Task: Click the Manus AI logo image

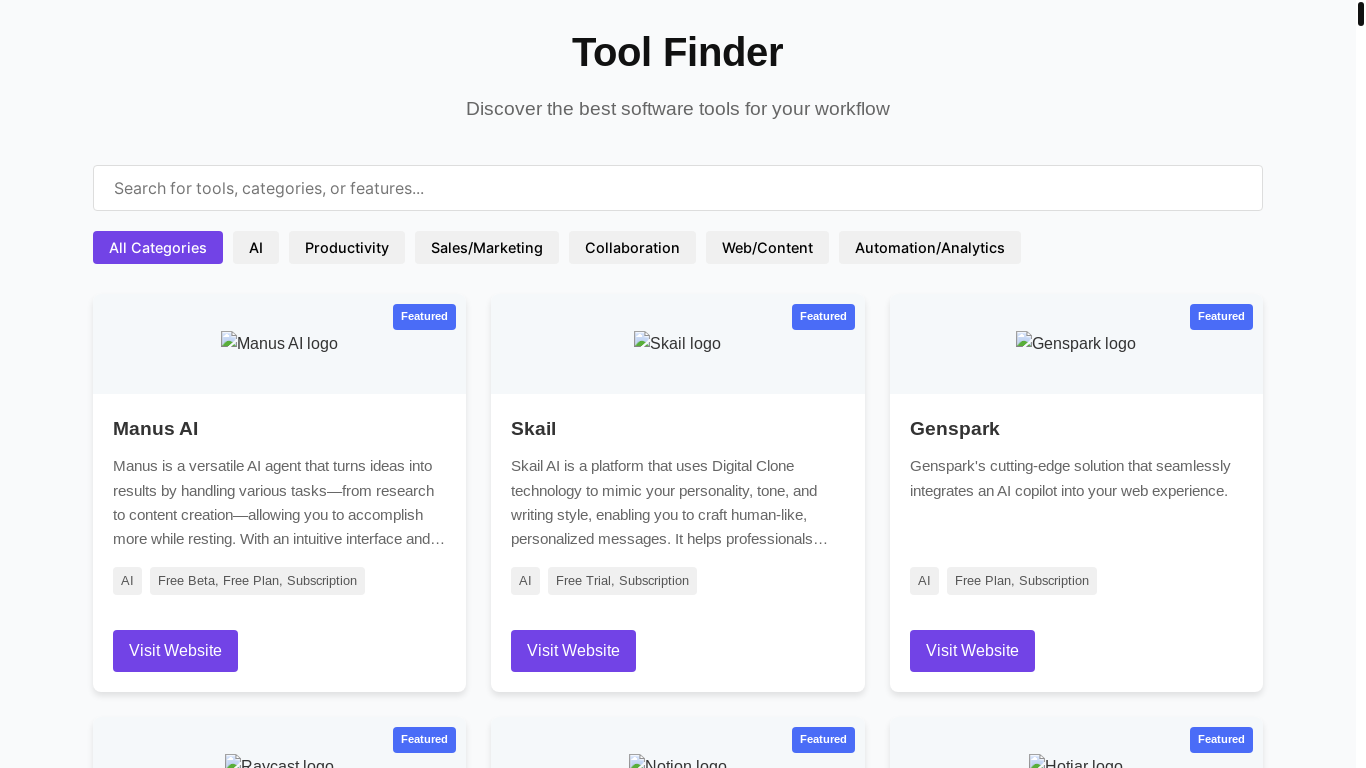Action: point(279,343)
